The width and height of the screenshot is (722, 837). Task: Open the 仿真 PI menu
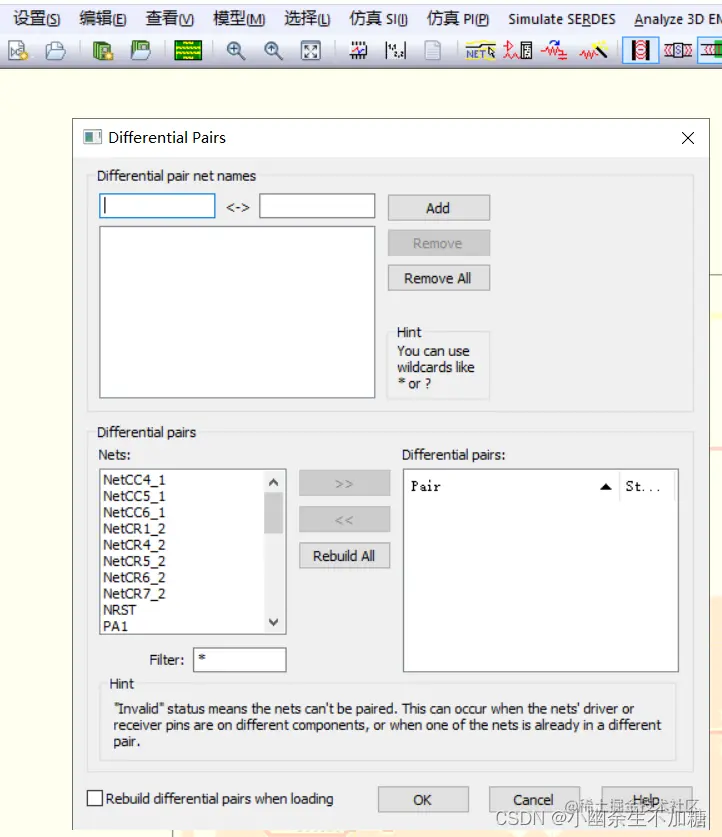(457, 19)
